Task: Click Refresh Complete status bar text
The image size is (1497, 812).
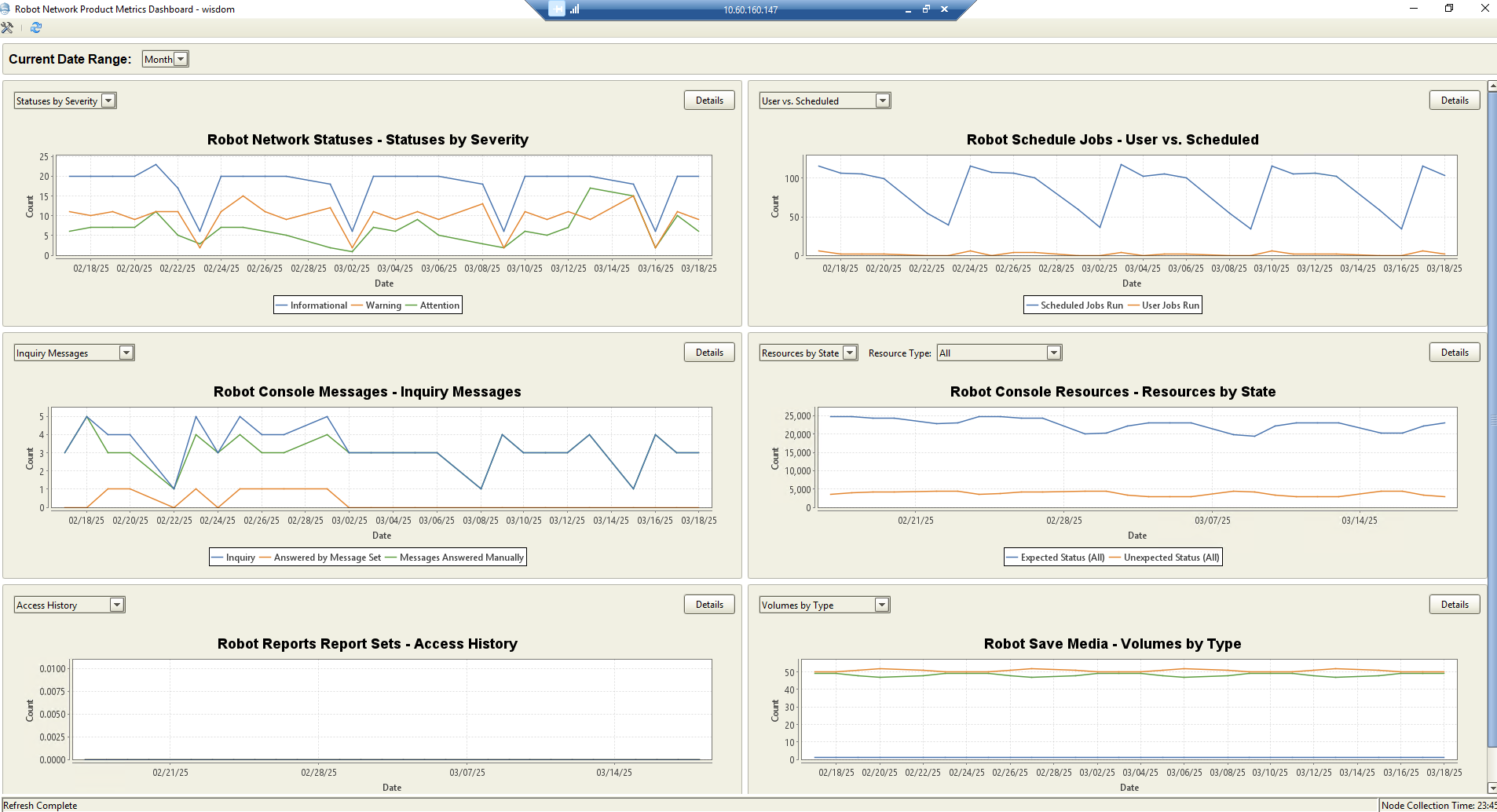Action: [x=40, y=806]
